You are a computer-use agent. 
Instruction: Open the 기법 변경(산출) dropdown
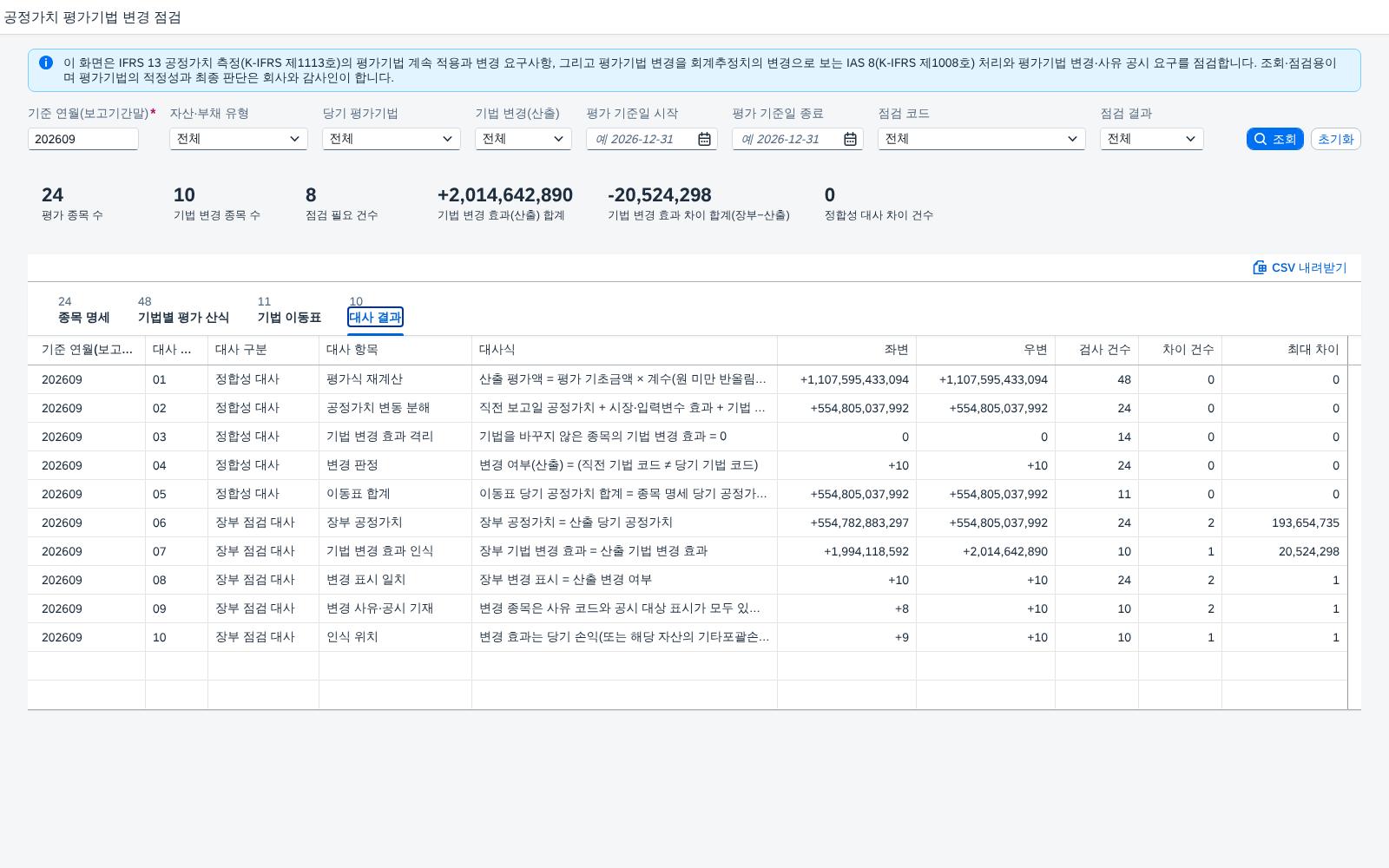[558, 139]
